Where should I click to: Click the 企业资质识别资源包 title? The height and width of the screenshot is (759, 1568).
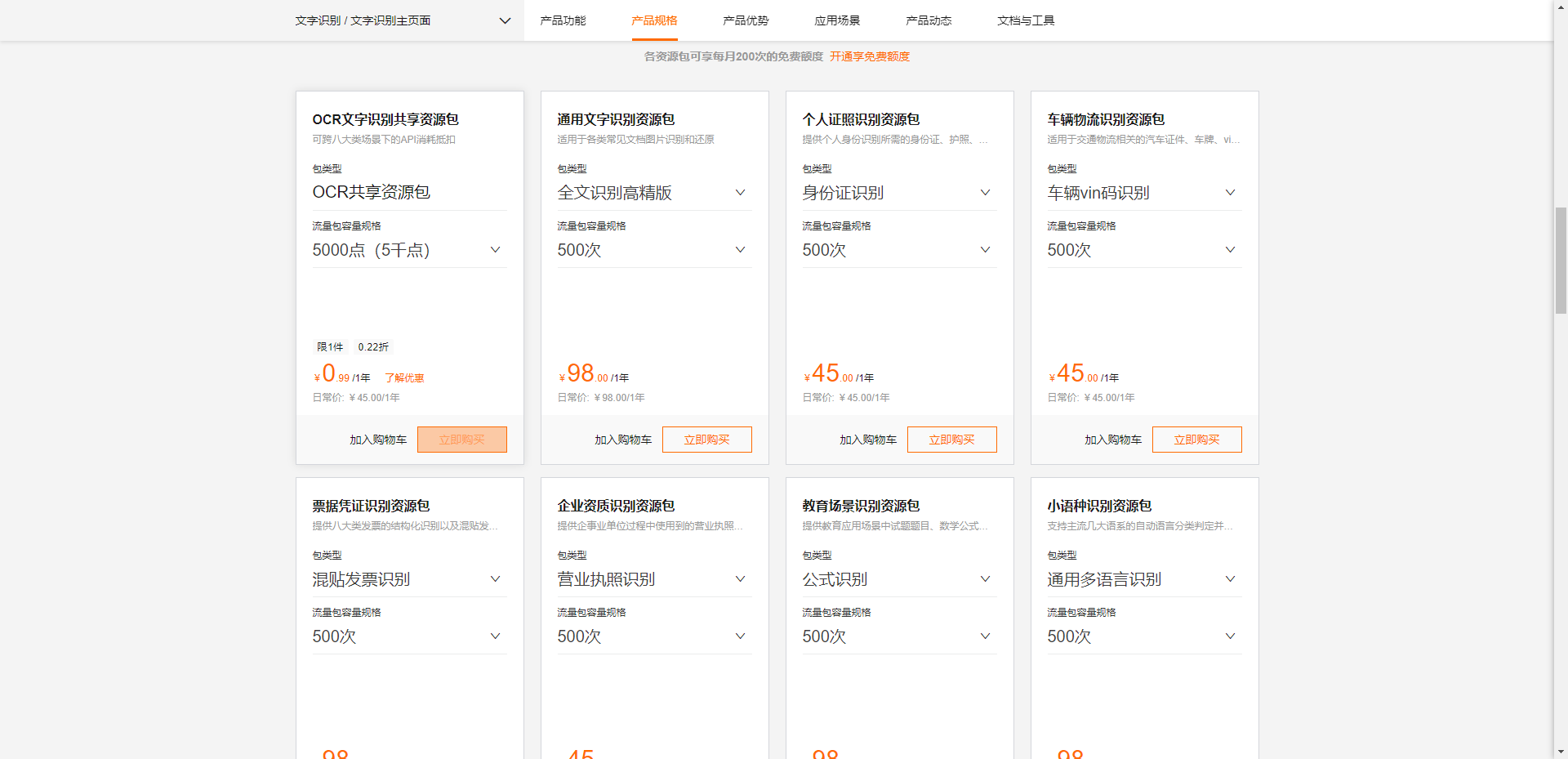[616, 506]
